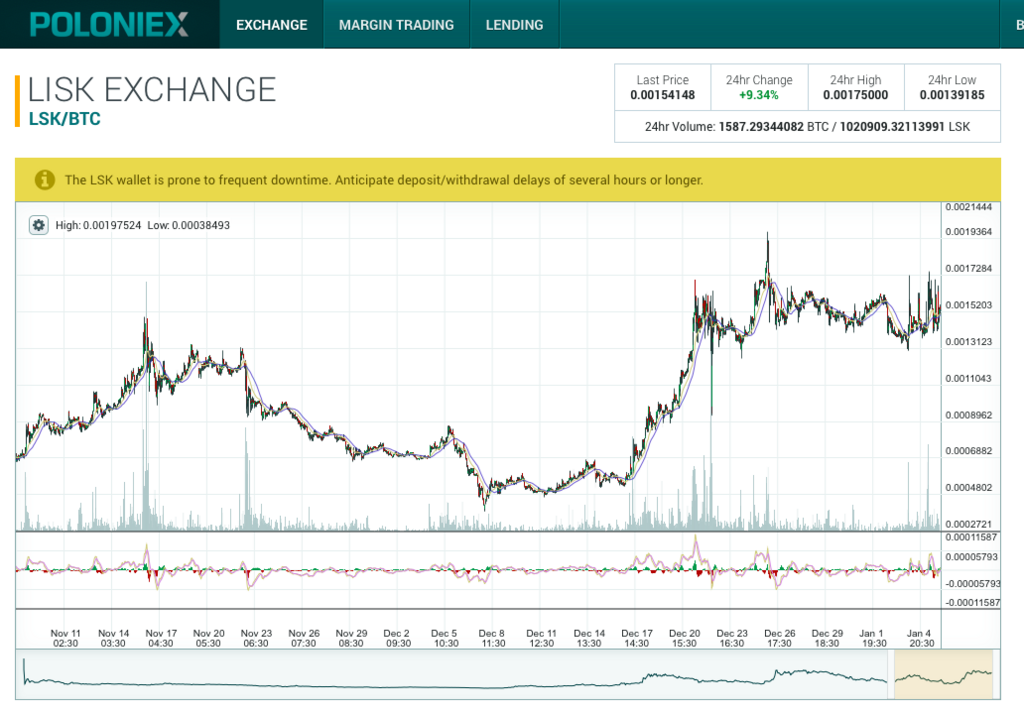Click the highlighted range selector window
Image resolution: width=1024 pixels, height=714 pixels.
pyautogui.click(x=943, y=674)
